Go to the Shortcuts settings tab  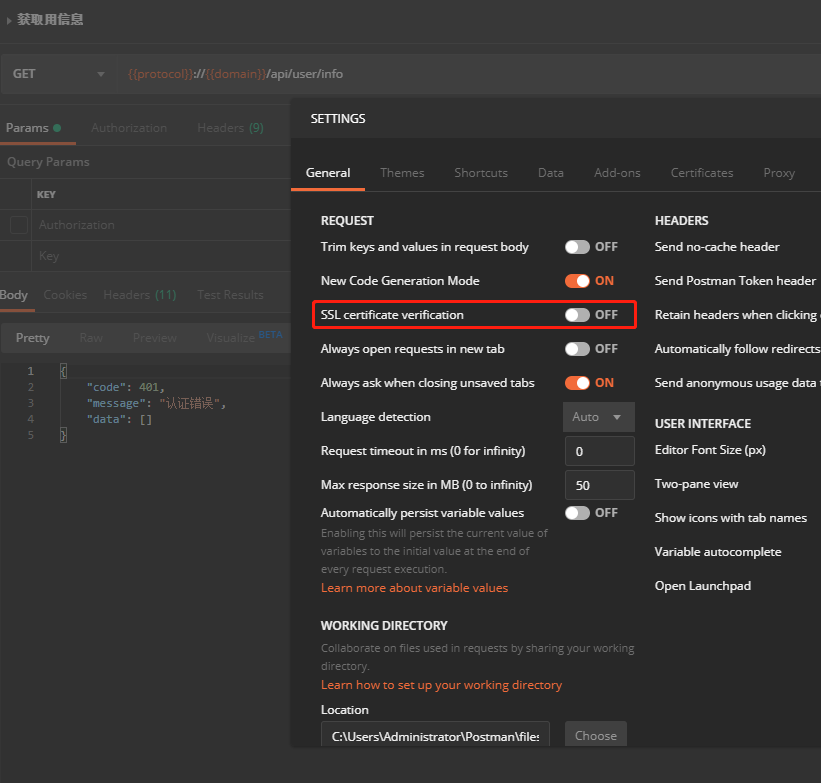coord(481,173)
